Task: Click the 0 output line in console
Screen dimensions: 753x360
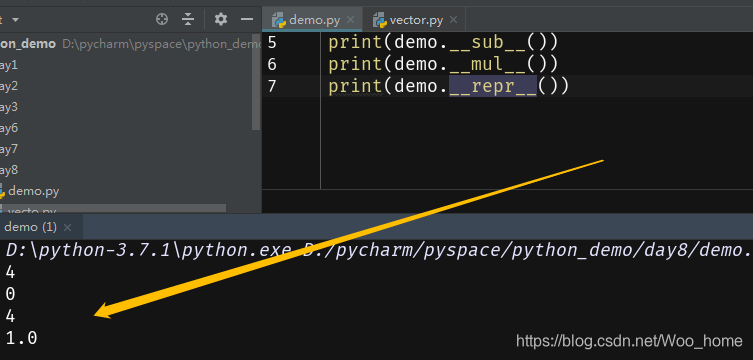Action: point(10,294)
